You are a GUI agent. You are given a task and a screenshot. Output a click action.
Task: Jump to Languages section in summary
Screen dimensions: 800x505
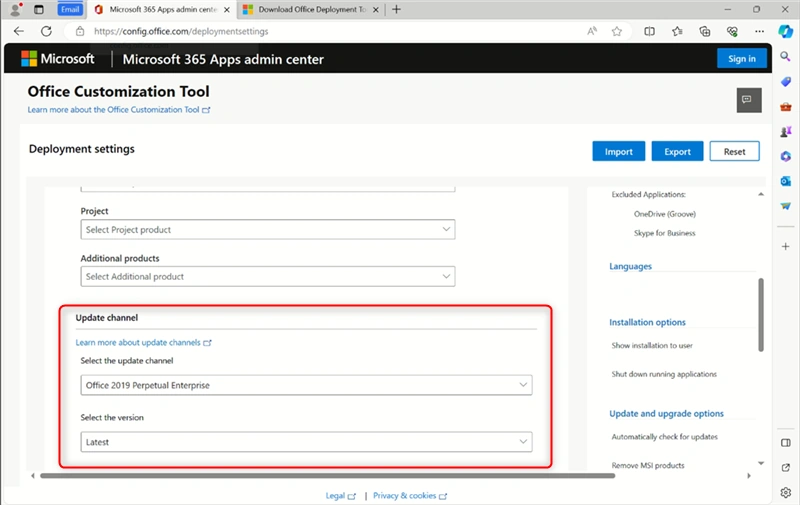pyautogui.click(x=630, y=266)
